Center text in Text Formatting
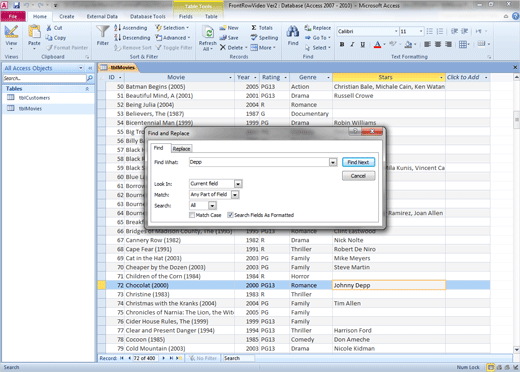This screenshot has width=520, height=372. tap(438, 44)
